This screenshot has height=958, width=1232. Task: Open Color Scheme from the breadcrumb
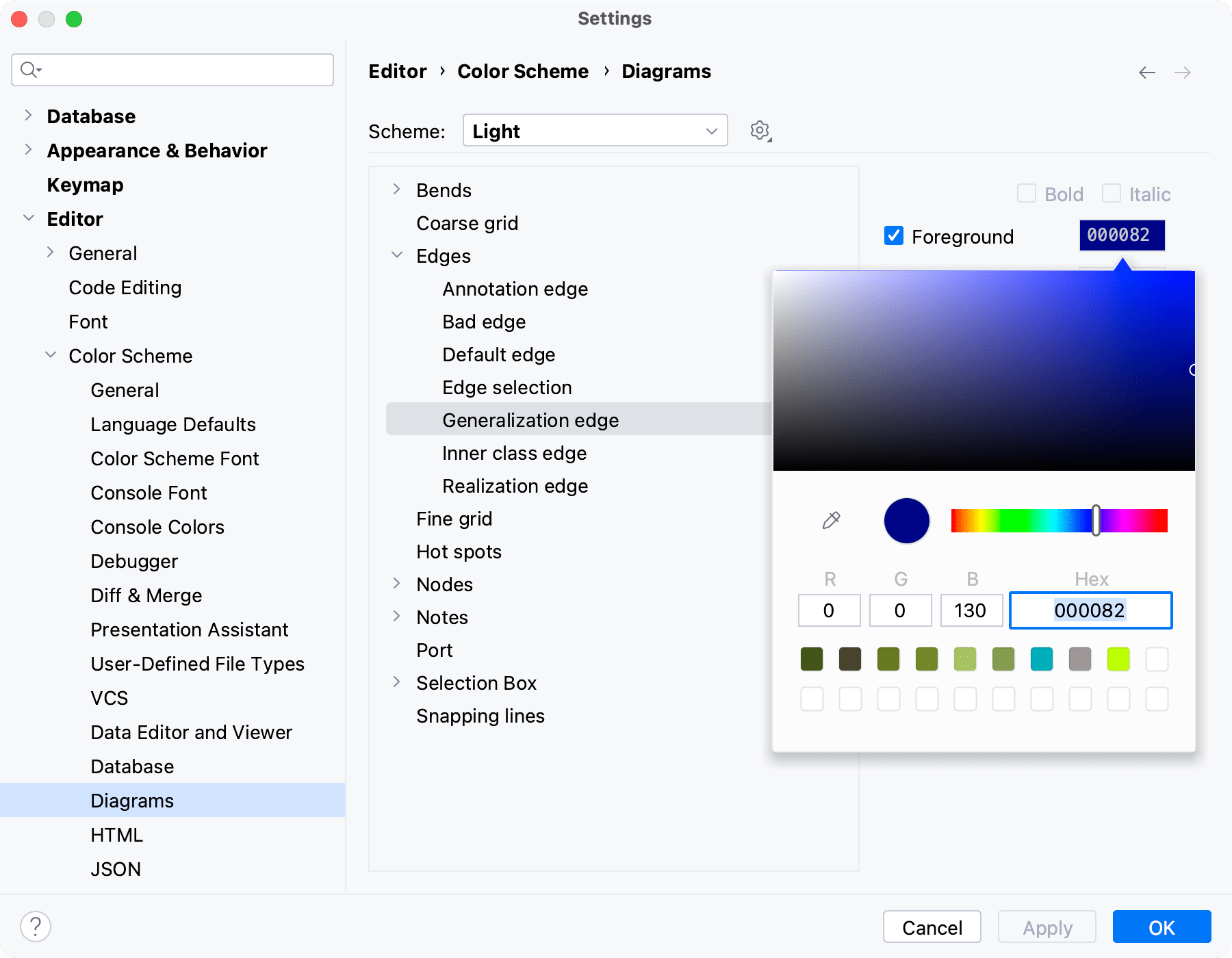click(523, 70)
